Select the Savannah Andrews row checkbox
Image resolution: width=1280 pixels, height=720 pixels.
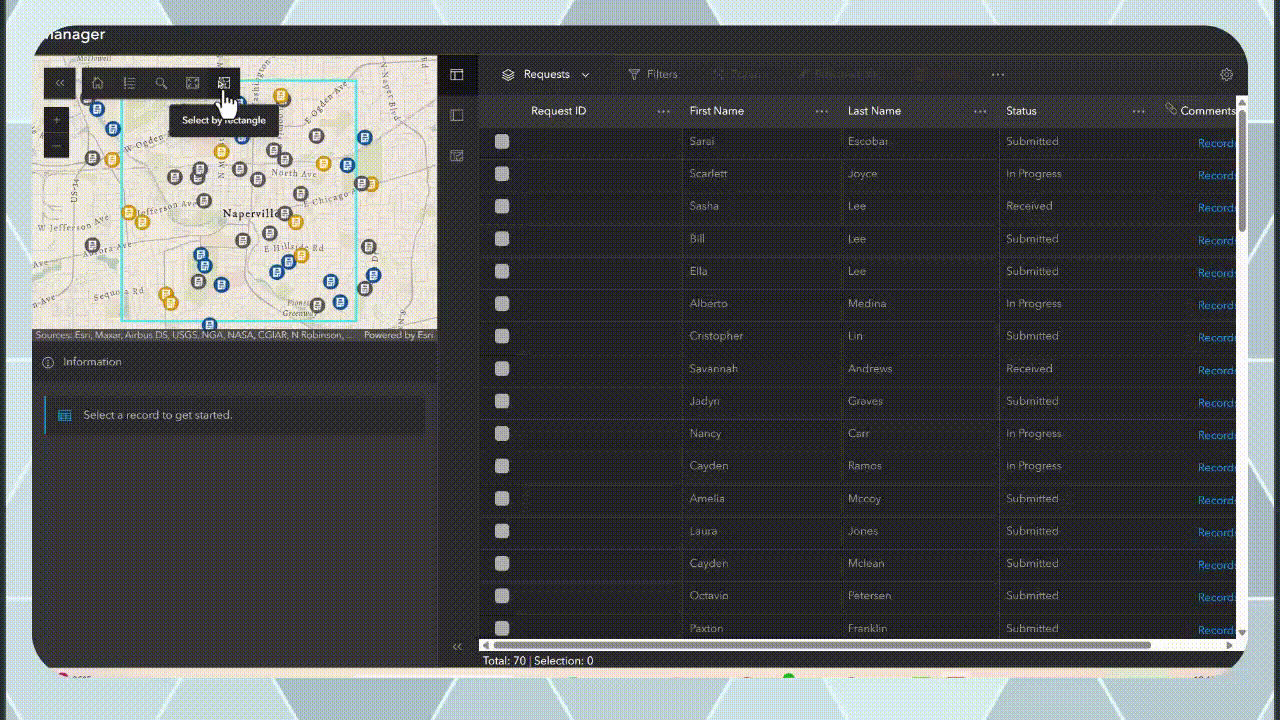(x=502, y=369)
